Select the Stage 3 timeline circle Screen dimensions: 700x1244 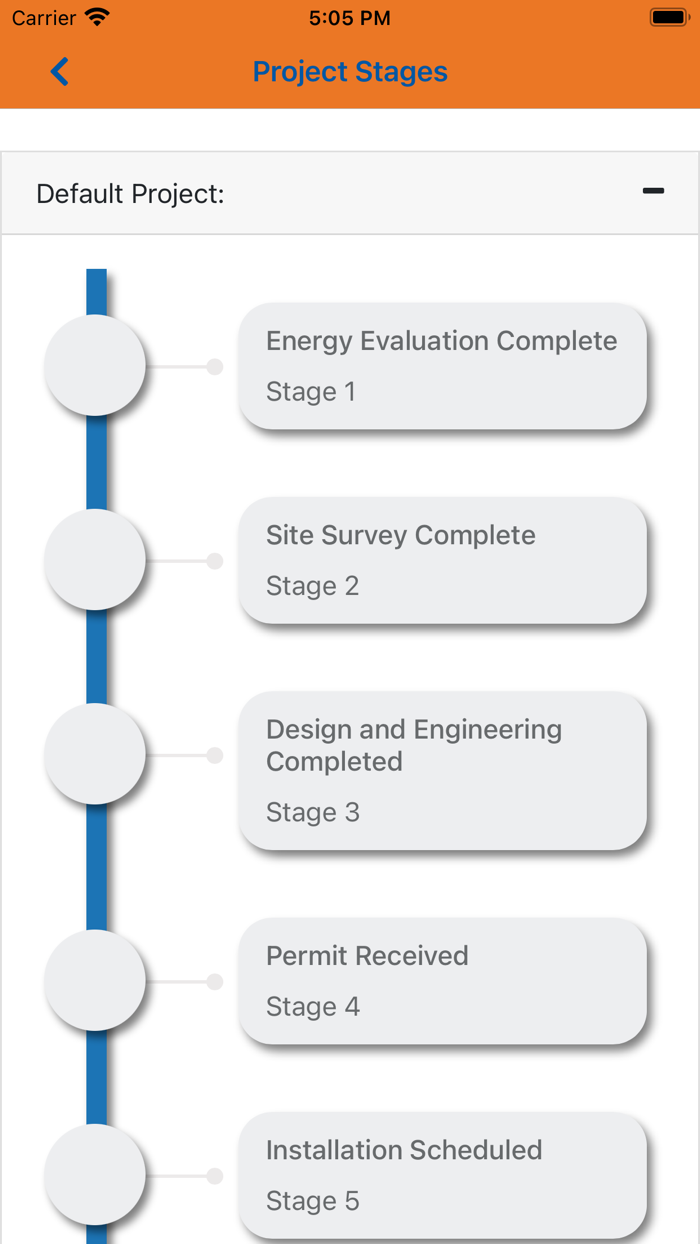point(95,754)
